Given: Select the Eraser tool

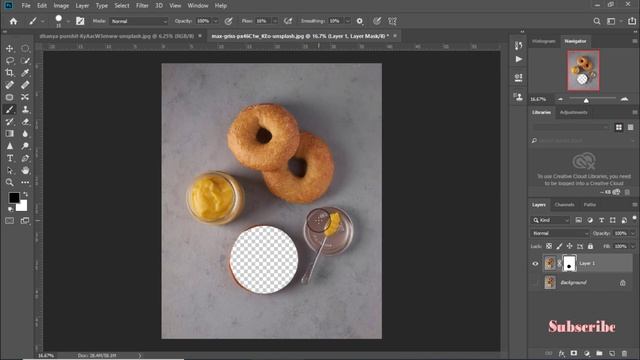Looking at the screenshot, I should point(25,122).
